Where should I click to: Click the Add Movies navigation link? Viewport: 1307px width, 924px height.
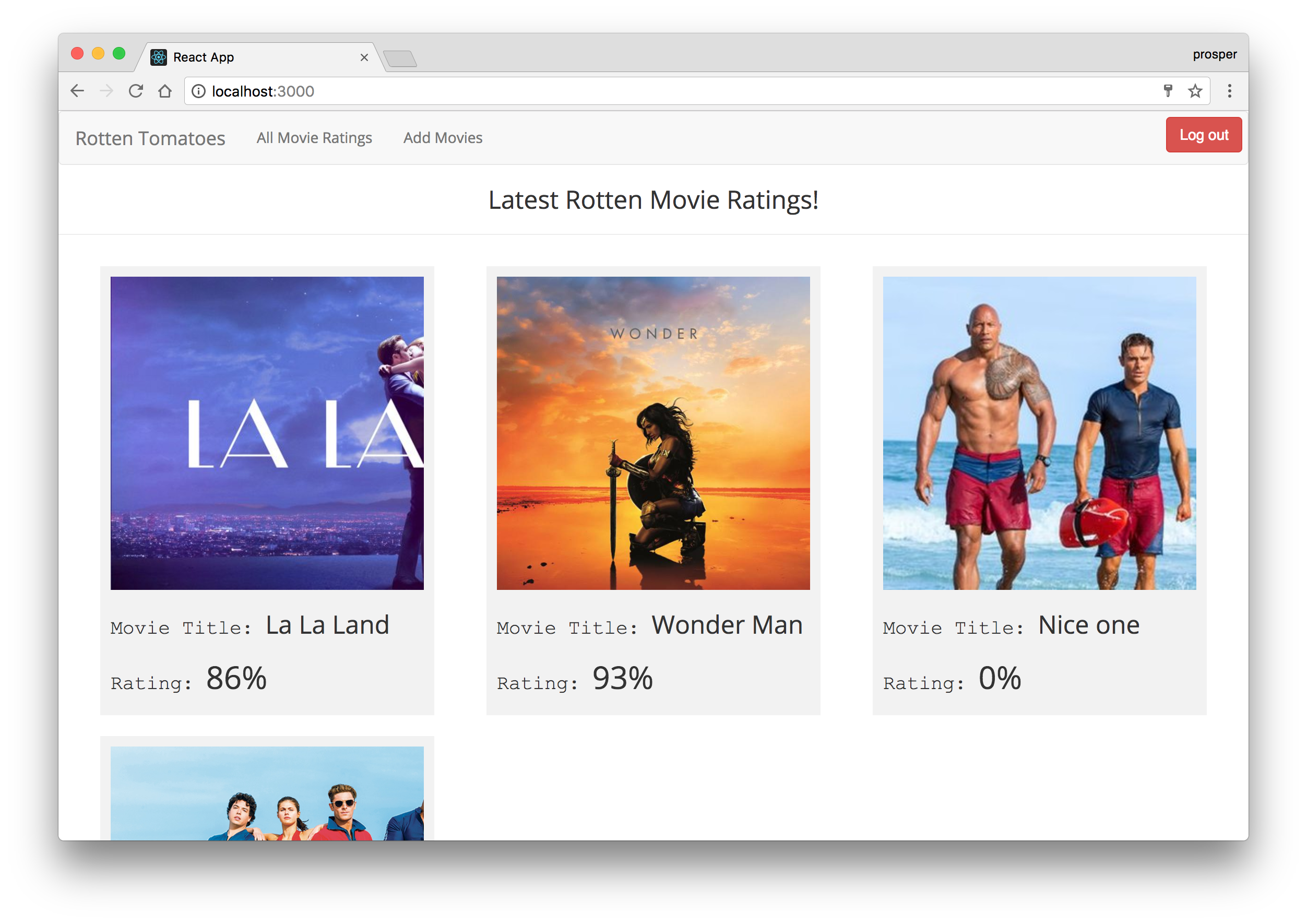point(443,138)
